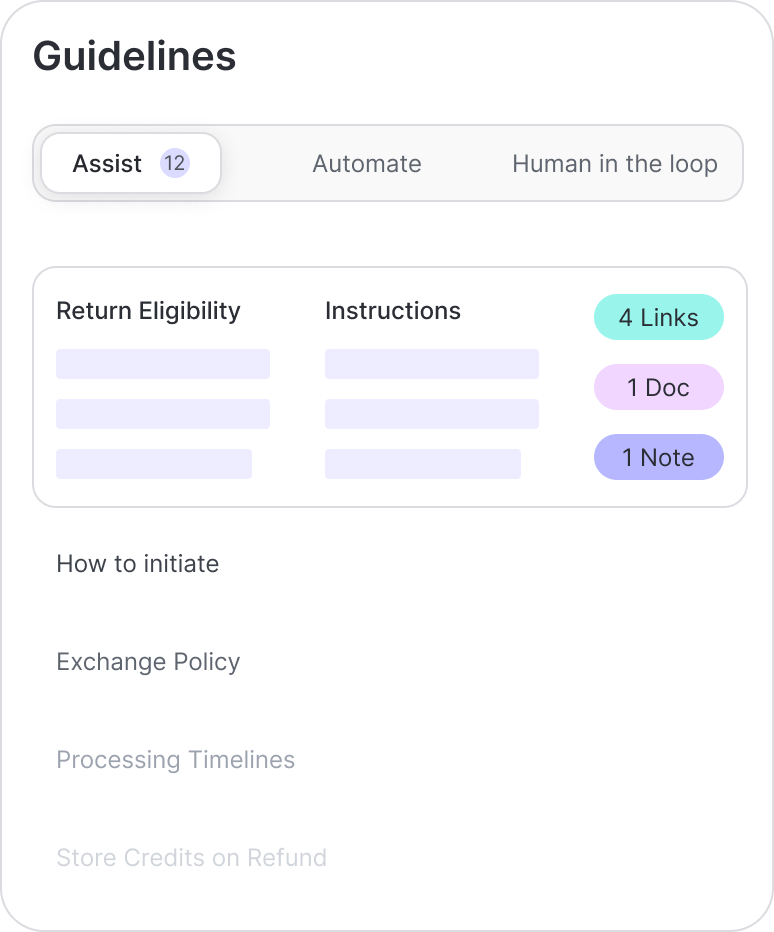
Task: Click the Guidelines title
Action: point(134,56)
